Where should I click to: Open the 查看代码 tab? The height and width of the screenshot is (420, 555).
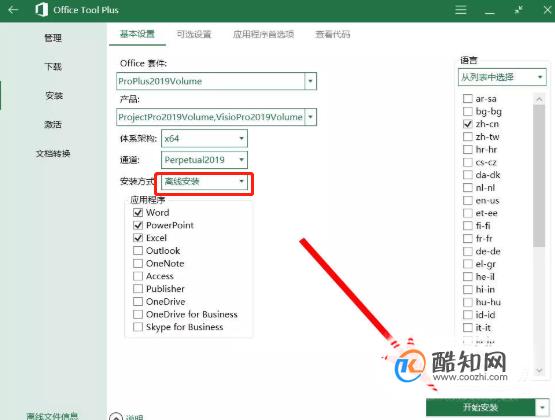333,34
